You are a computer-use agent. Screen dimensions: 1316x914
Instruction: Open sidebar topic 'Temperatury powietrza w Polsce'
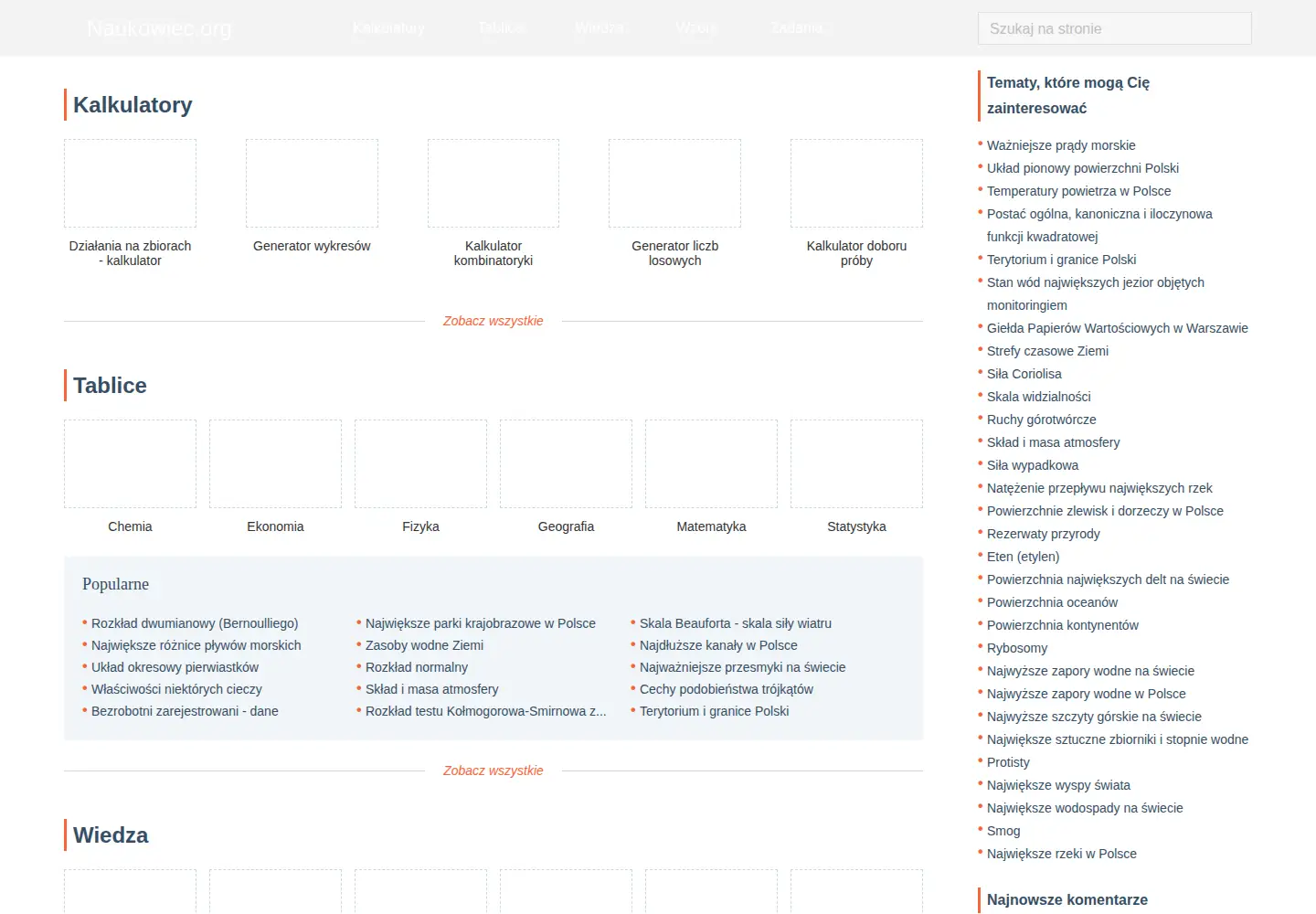coord(1078,191)
